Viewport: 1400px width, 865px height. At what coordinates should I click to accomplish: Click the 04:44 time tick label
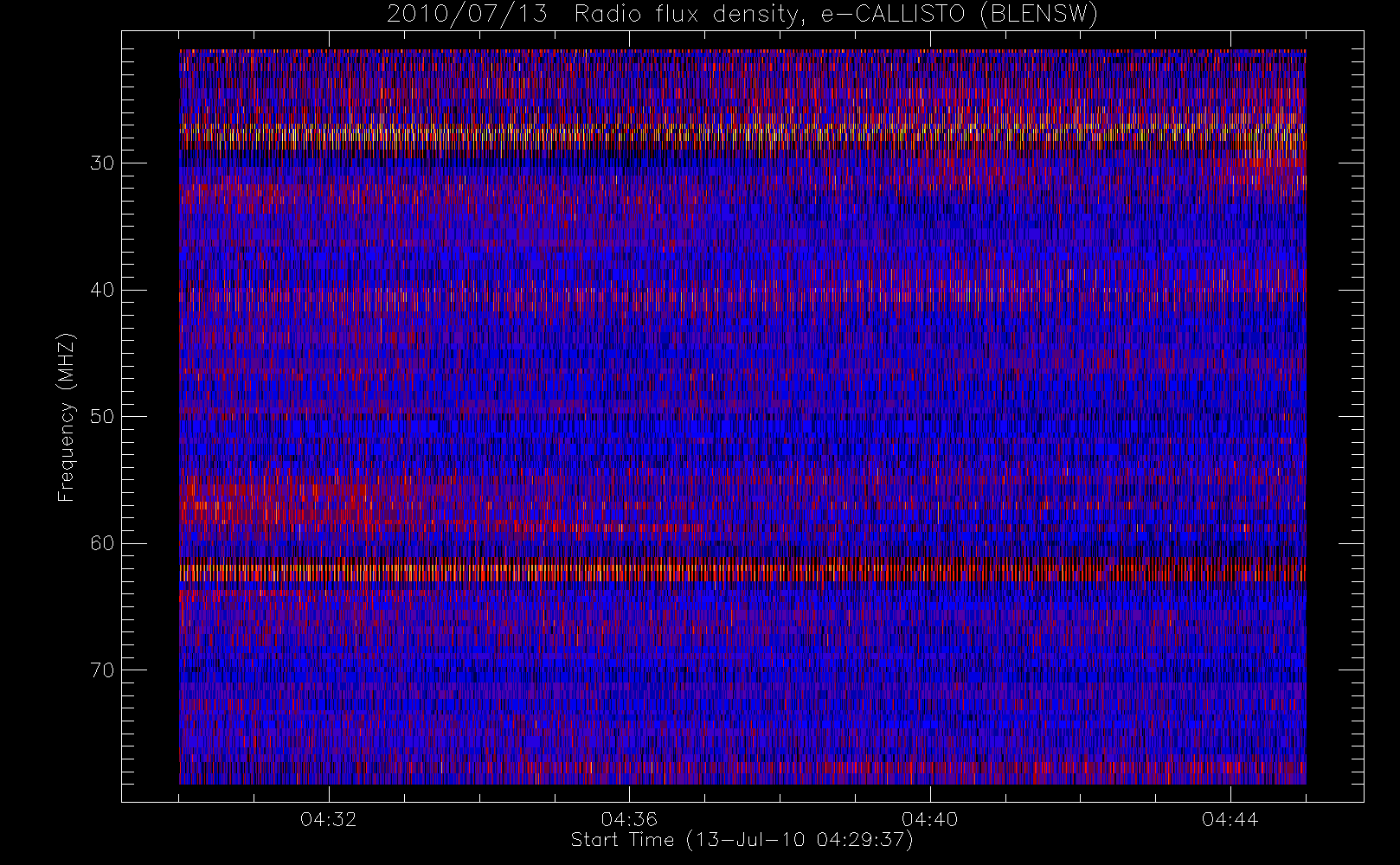click(x=1230, y=819)
